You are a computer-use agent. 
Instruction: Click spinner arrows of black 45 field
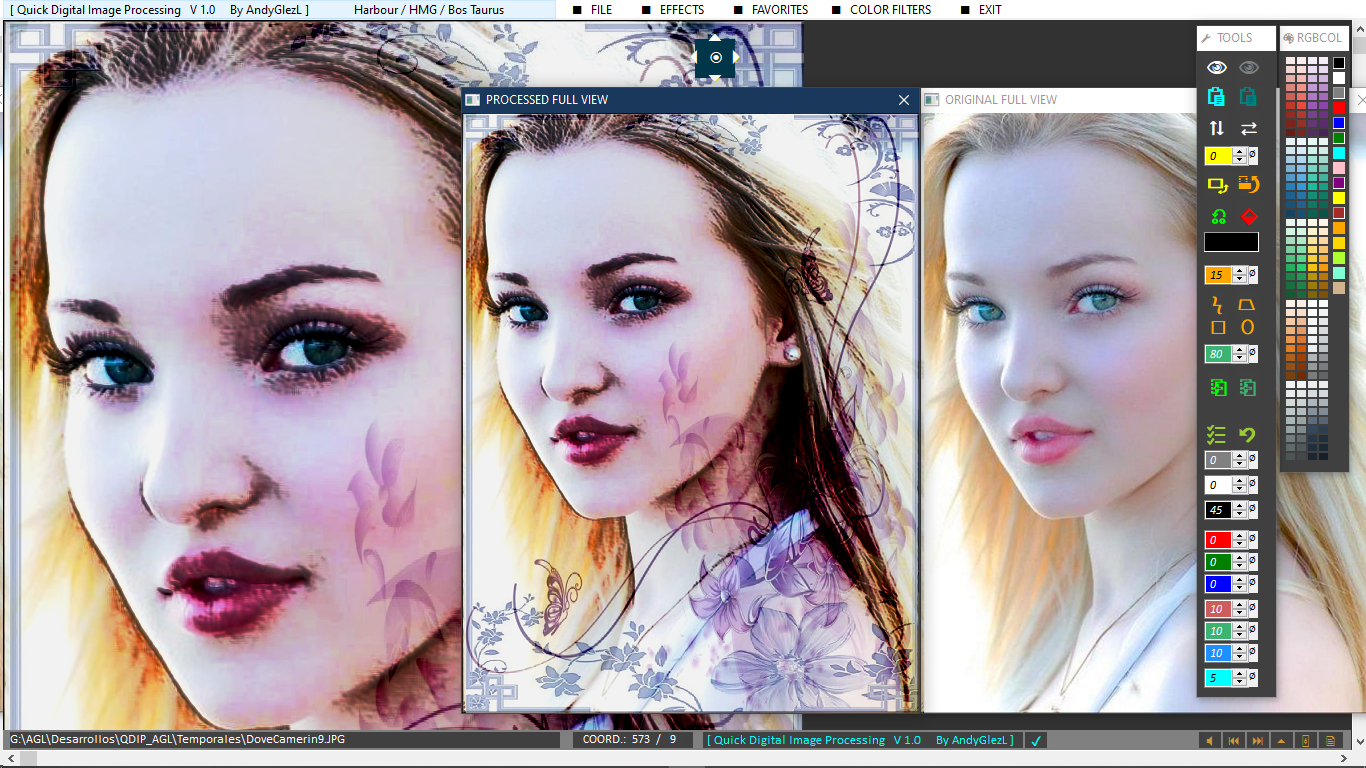[x=1240, y=510]
